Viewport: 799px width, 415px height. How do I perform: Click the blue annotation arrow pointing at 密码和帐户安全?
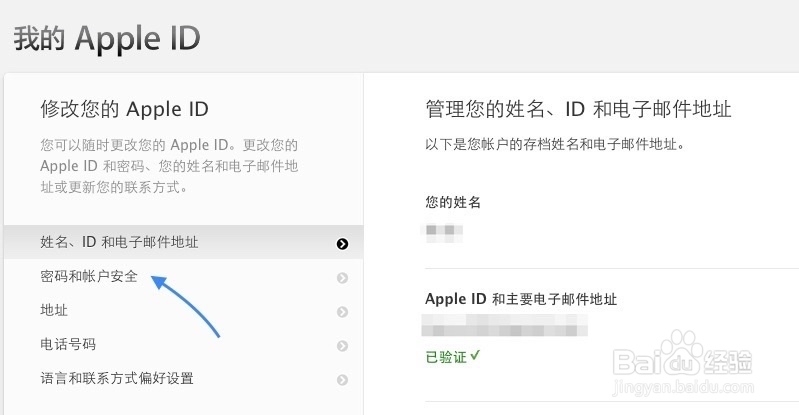pyautogui.click(x=186, y=306)
